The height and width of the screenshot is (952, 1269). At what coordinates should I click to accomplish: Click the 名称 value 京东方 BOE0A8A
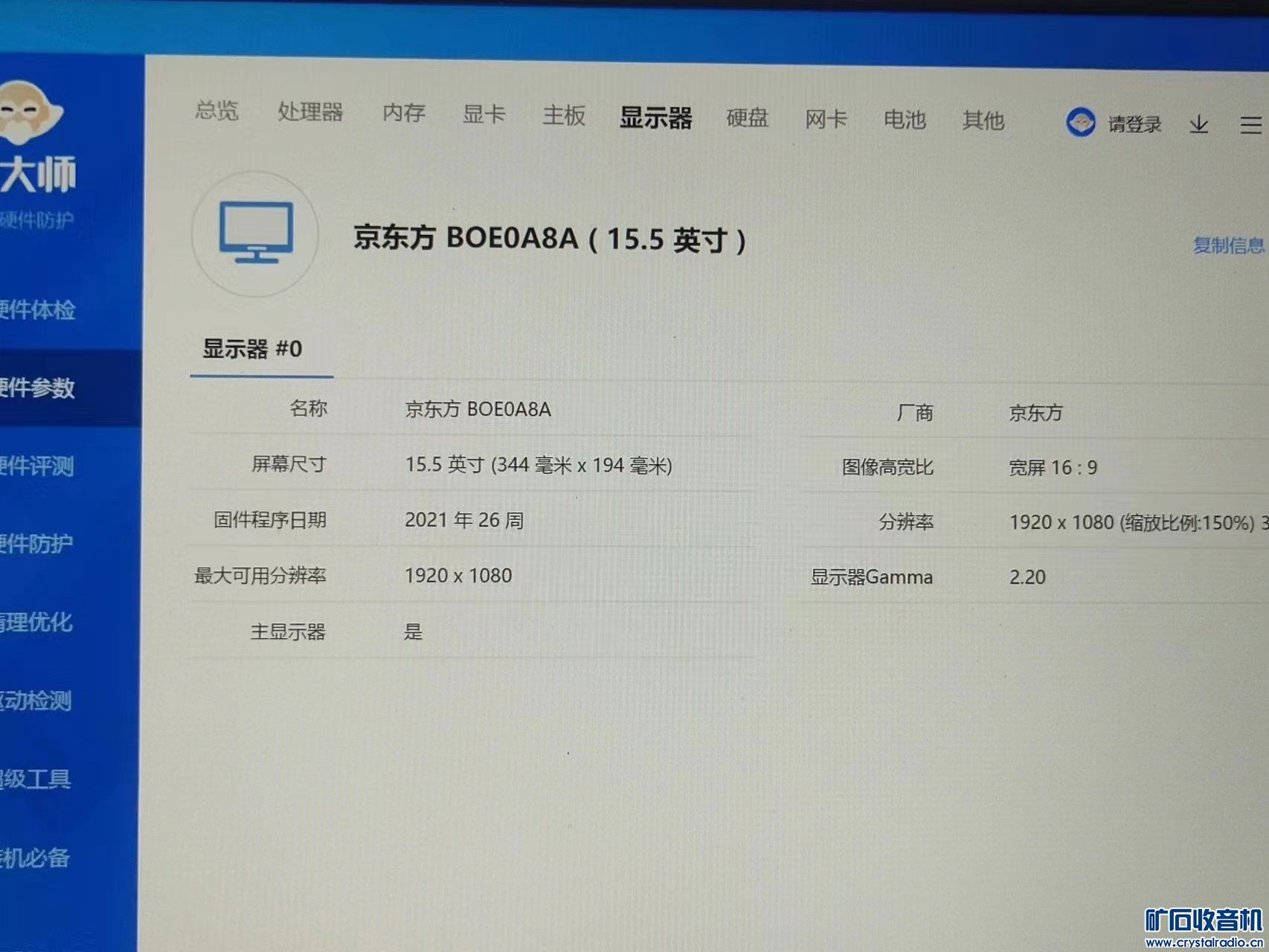pos(478,410)
